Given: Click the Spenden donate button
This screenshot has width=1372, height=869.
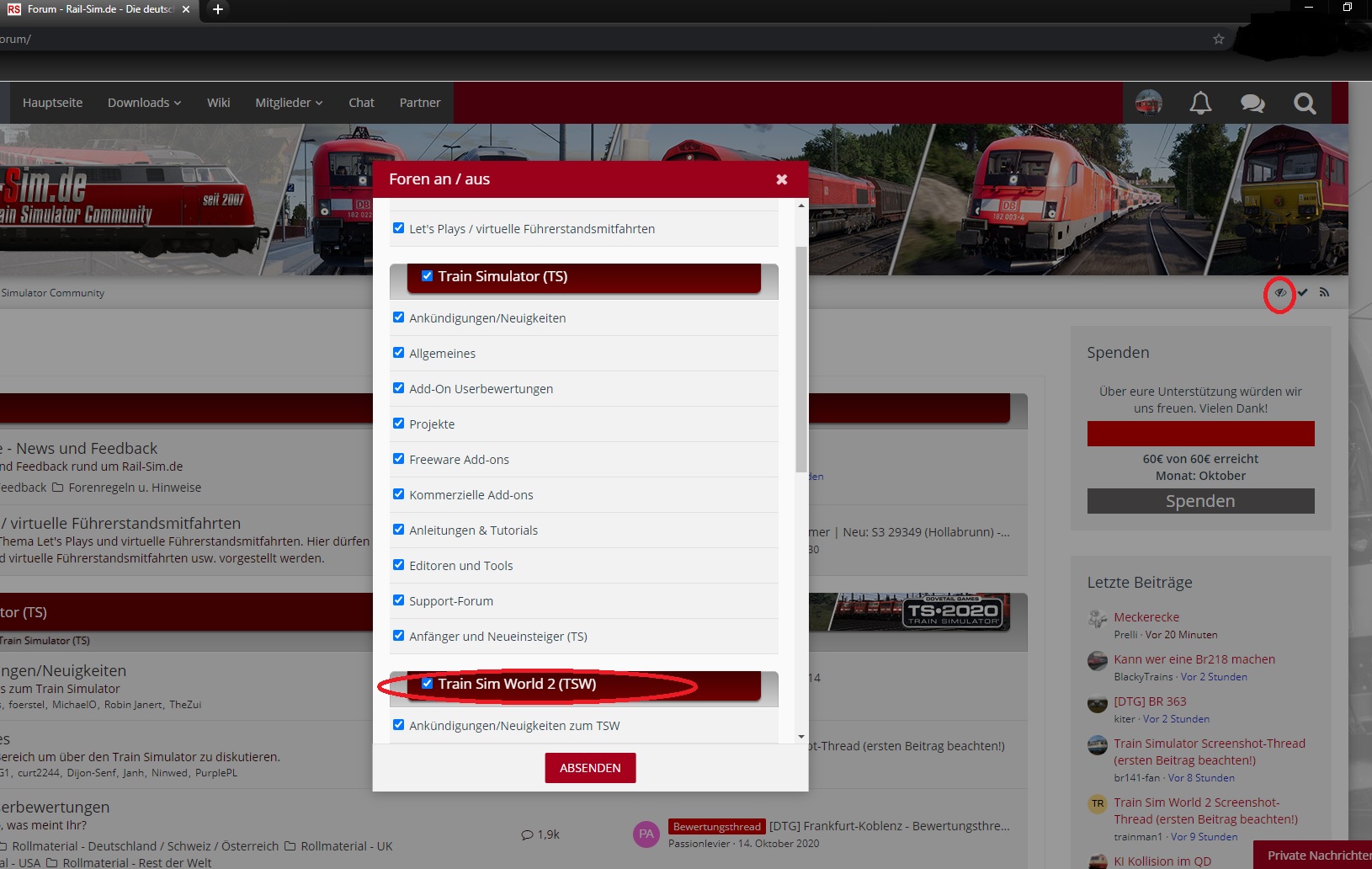Looking at the screenshot, I should [1200, 501].
